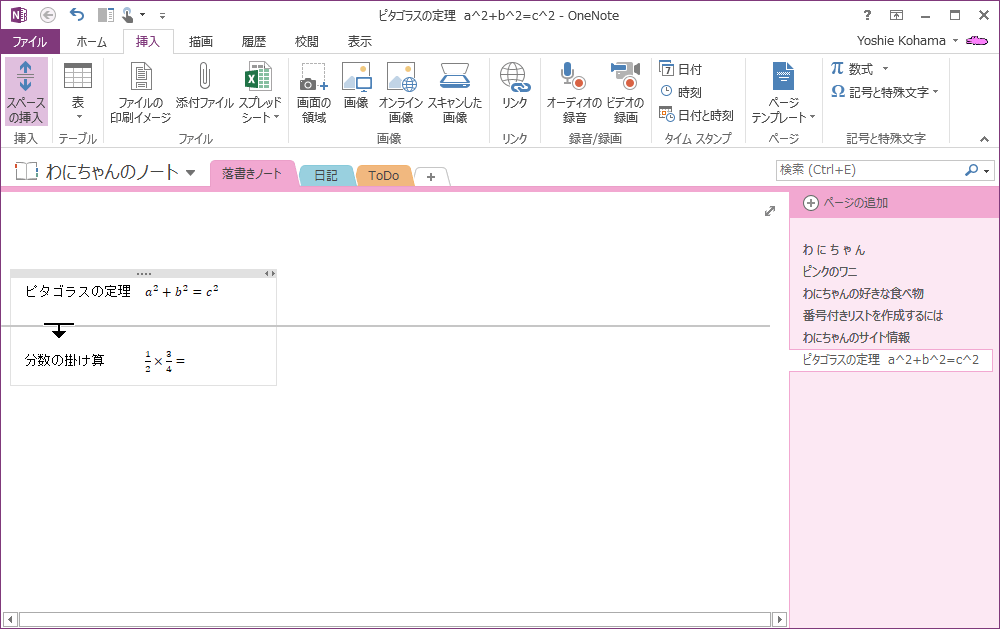
Task: Insert an equation with 数式 button
Action: click(x=852, y=68)
